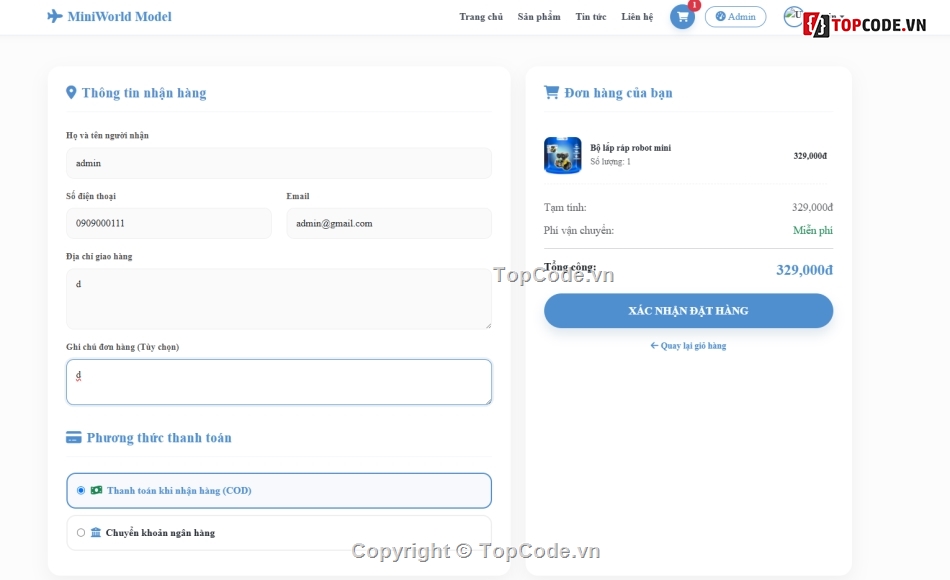Image resolution: width=950 pixels, height=580 pixels.
Task: Focus the Ghi chú đơn hàng textarea
Action: (279, 382)
